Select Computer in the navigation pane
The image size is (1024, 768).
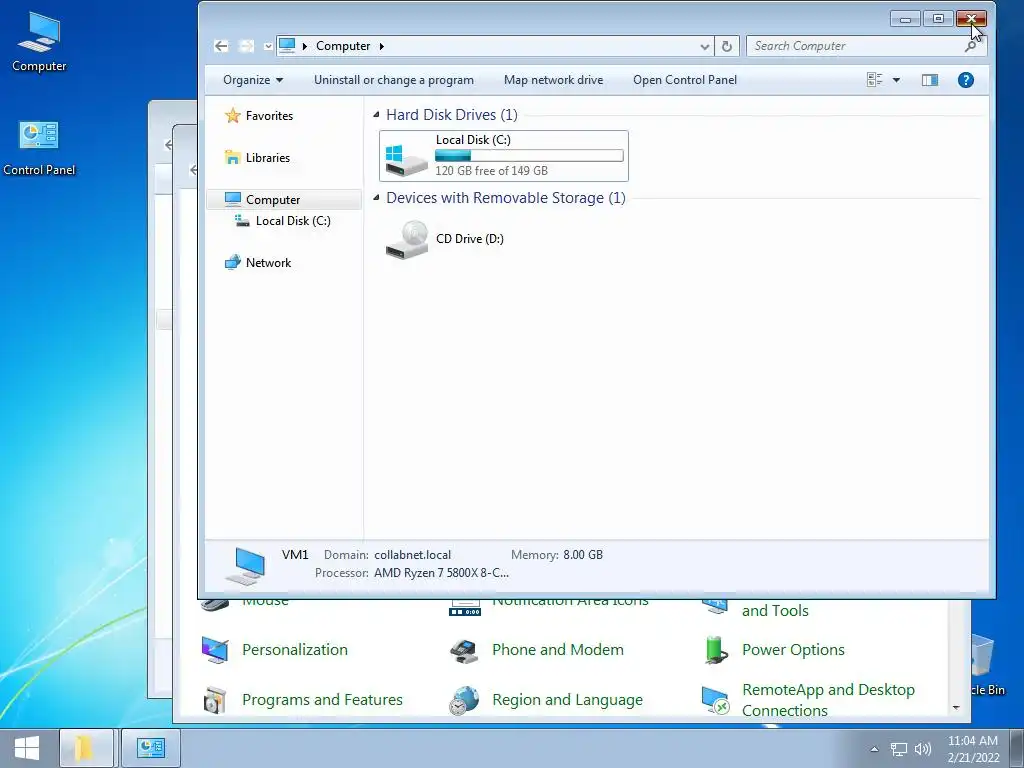click(283, 199)
